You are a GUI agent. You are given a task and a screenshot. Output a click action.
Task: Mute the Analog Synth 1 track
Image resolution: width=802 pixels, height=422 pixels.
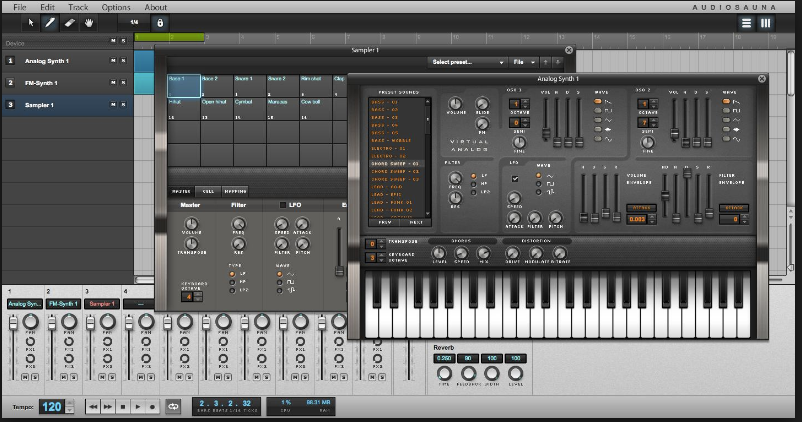tap(113, 60)
